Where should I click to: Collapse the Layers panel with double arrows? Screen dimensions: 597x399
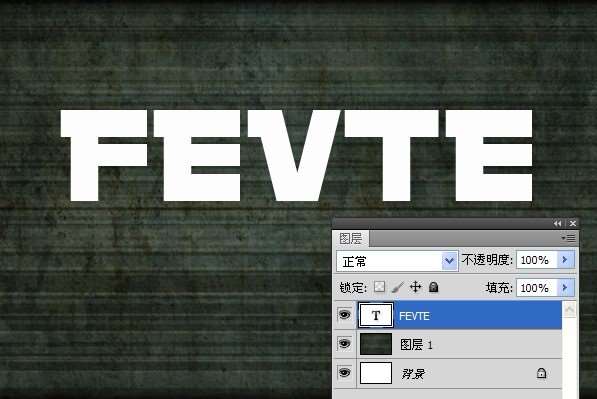click(x=557, y=223)
